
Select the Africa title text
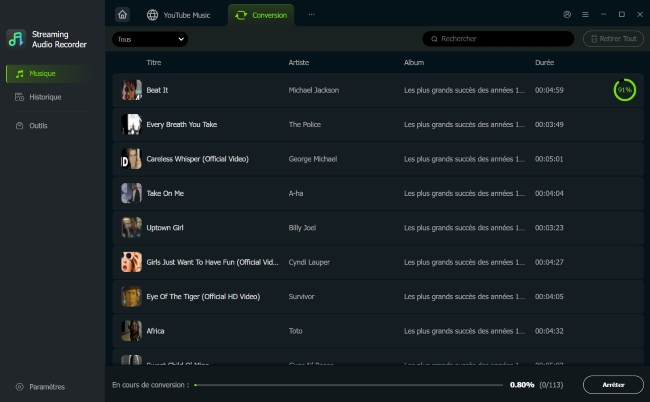click(x=155, y=331)
